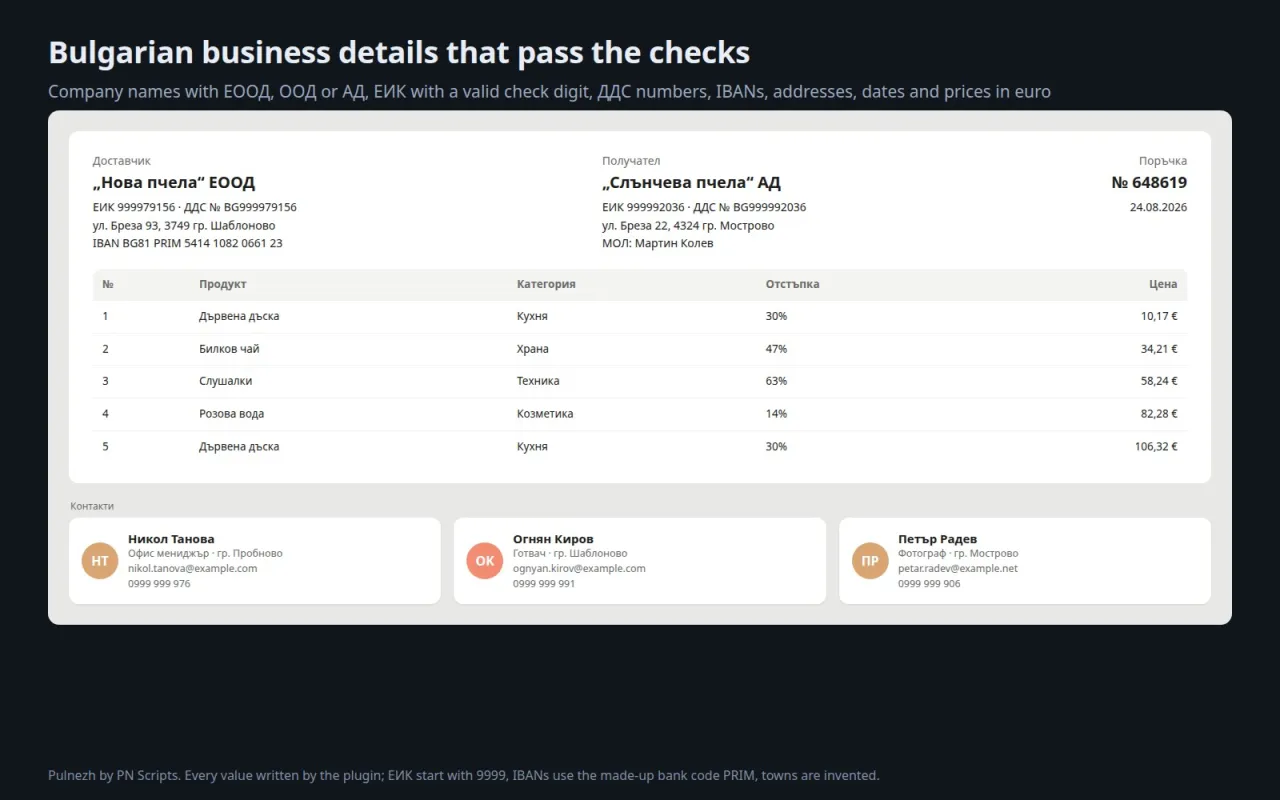Click the ПР avatar for Петър Радев

[870, 561]
